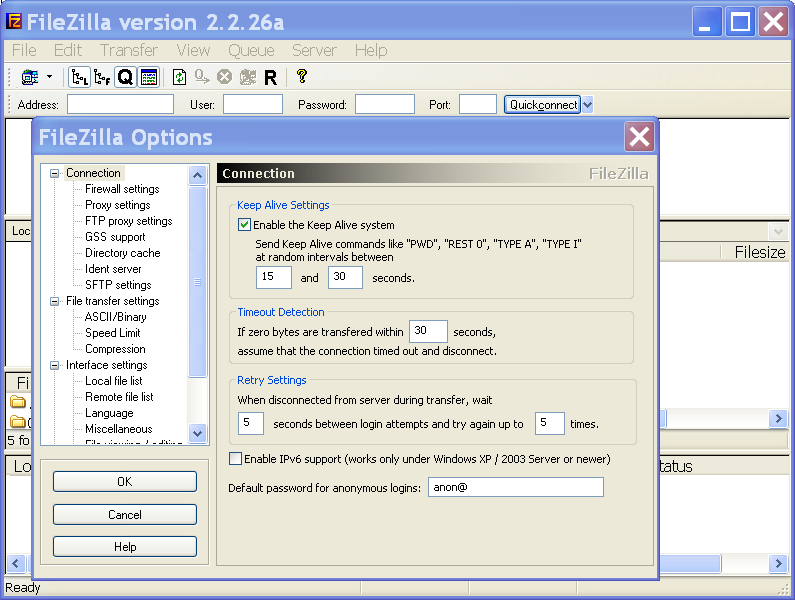
Task: Toggle the message log view icon
Action: pos(149,77)
